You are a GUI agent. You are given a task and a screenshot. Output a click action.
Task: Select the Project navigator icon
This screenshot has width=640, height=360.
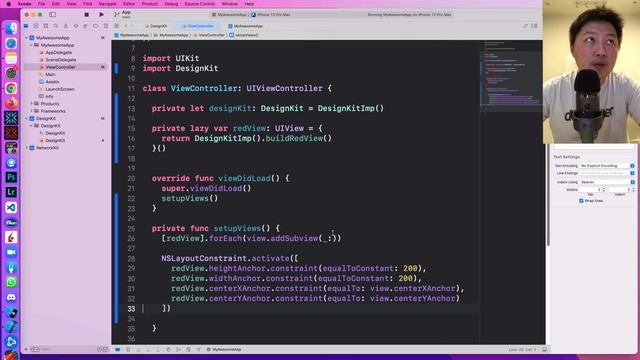(26, 26)
